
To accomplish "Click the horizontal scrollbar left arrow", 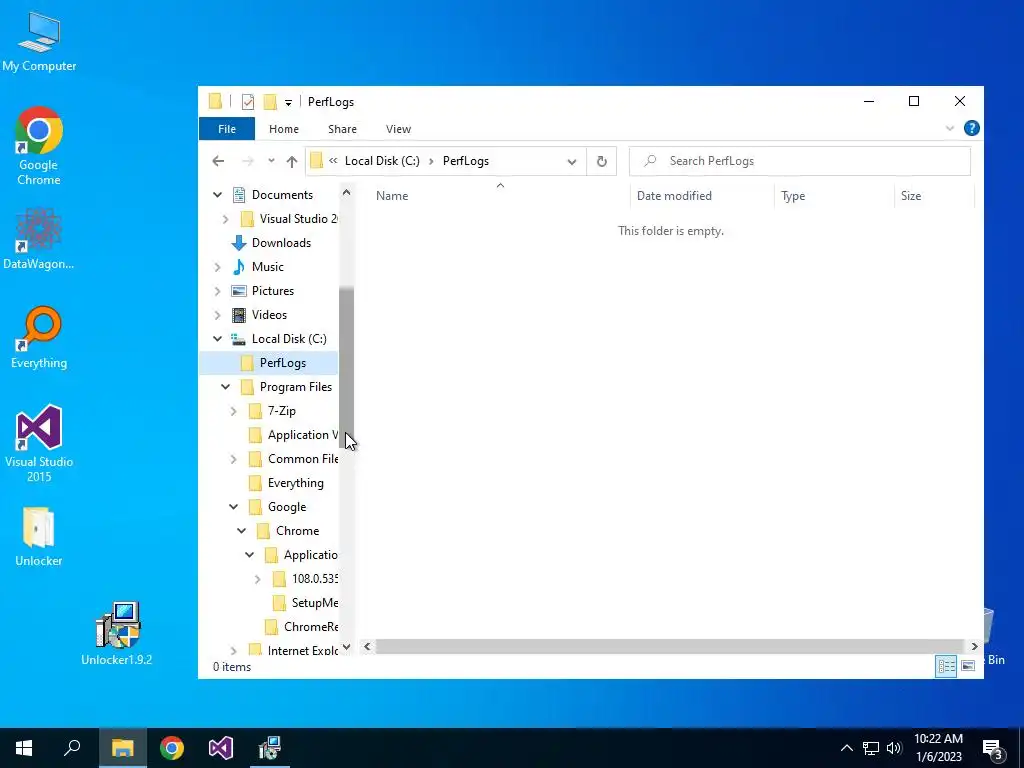I will tap(367, 647).
